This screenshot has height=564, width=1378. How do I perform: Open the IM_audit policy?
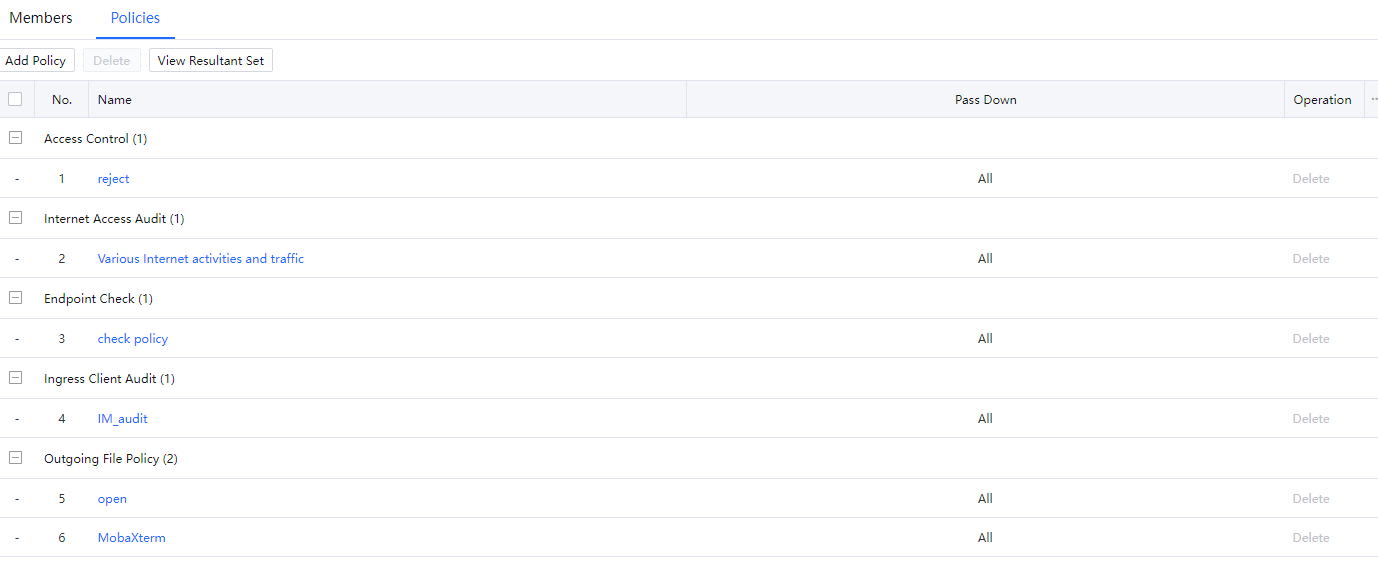(122, 419)
